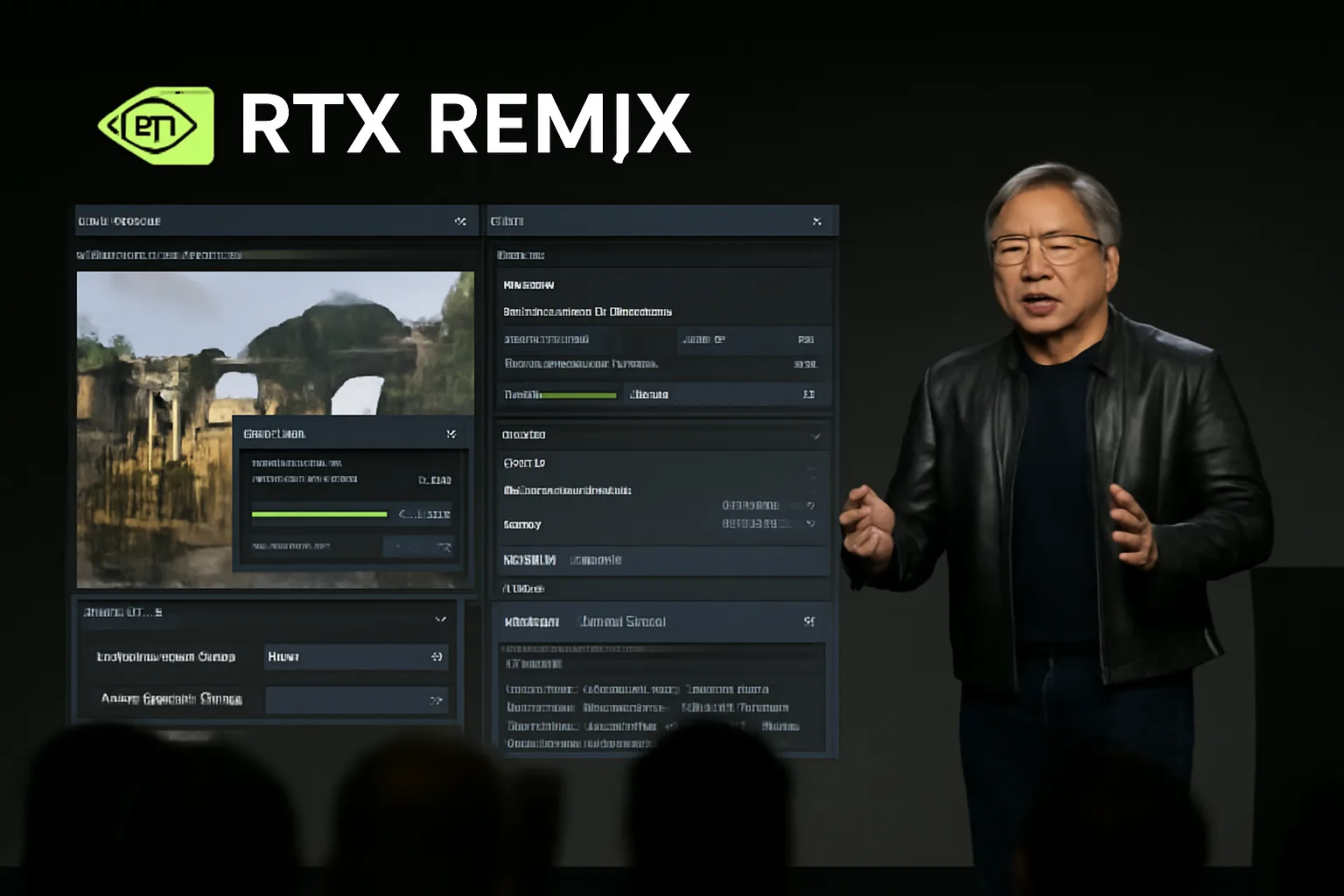
Task: Click the green RTX Remix logo icon
Action: coord(157,126)
